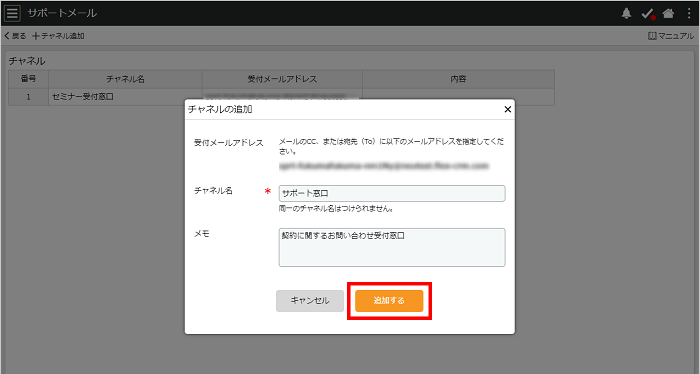Focus the メモ text area

coord(392,247)
